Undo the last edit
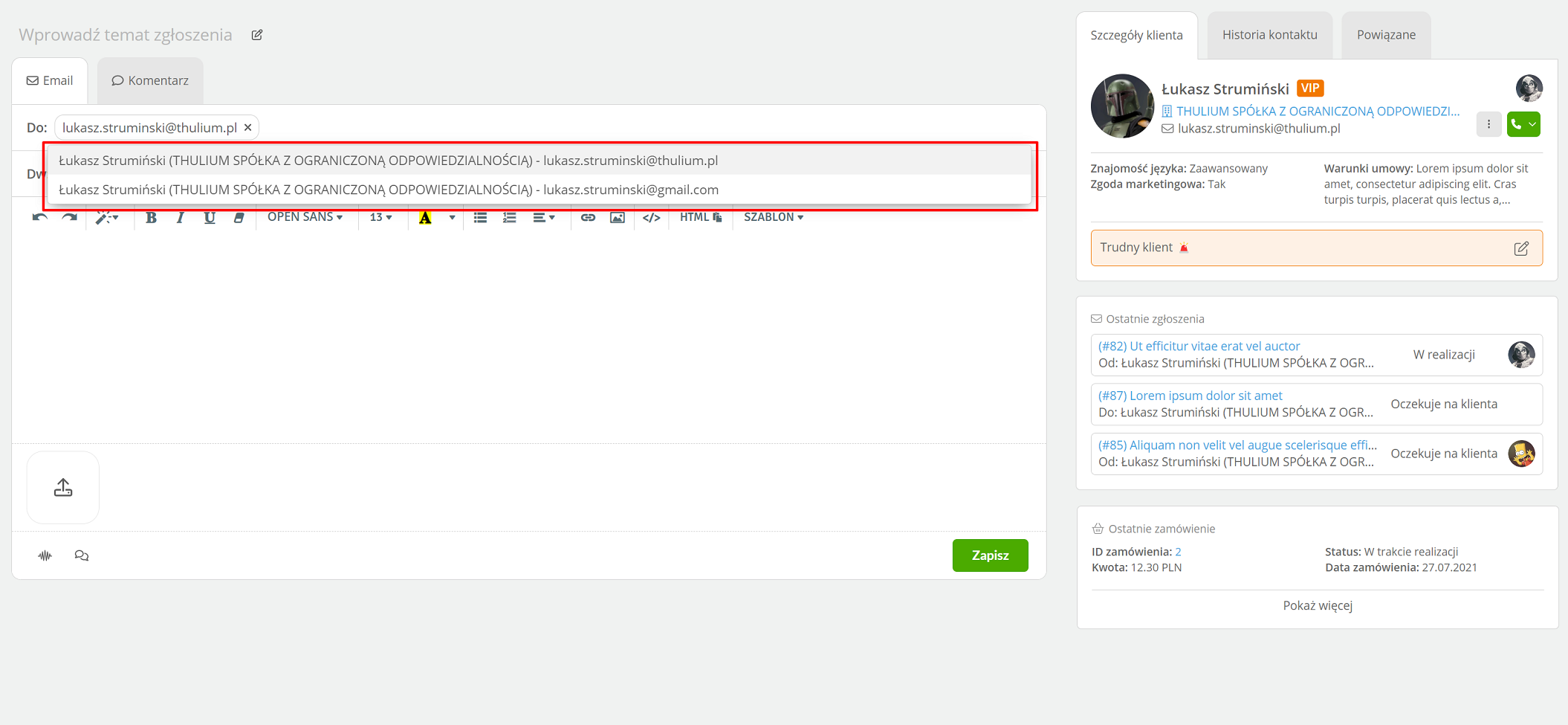This screenshot has width=1568, height=725. 40,217
